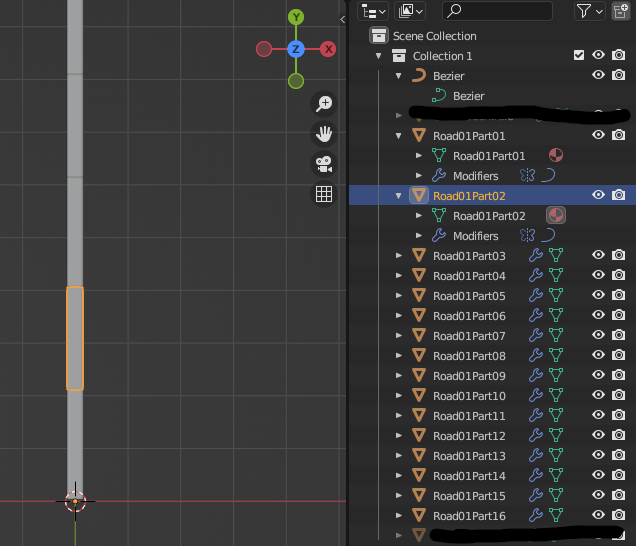Click the Scene Collection icon
The width and height of the screenshot is (636, 546).
tap(379, 36)
